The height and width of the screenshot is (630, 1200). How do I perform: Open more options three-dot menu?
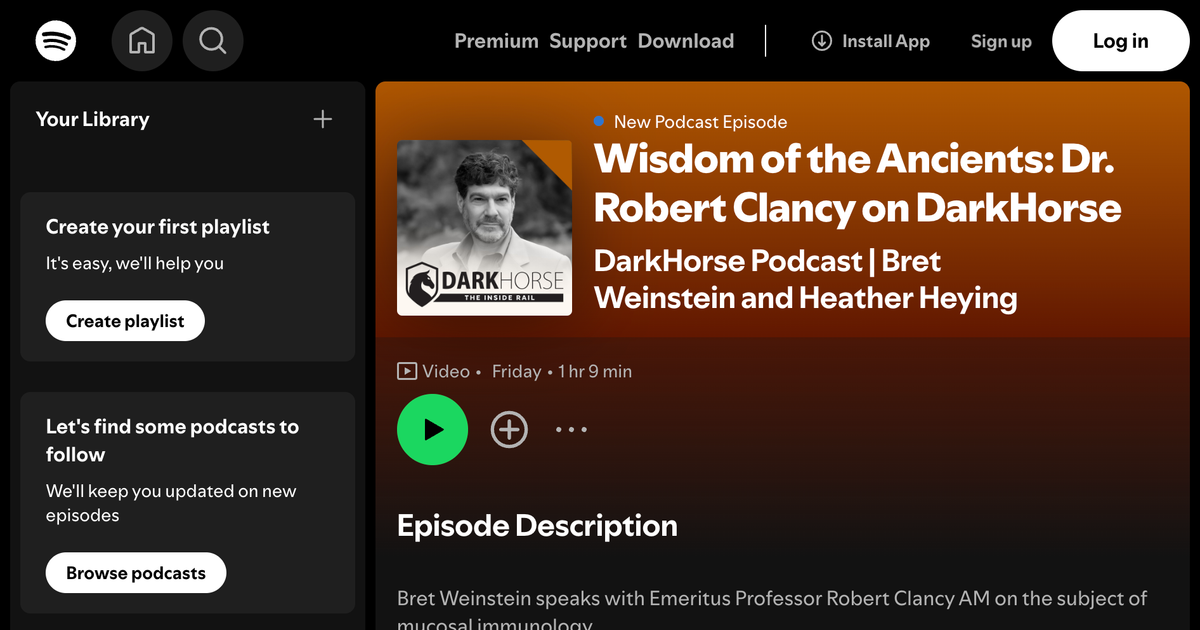coord(571,430)
